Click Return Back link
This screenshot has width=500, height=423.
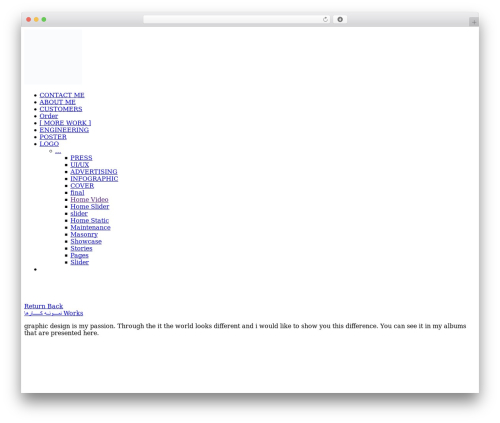point(44,306)
